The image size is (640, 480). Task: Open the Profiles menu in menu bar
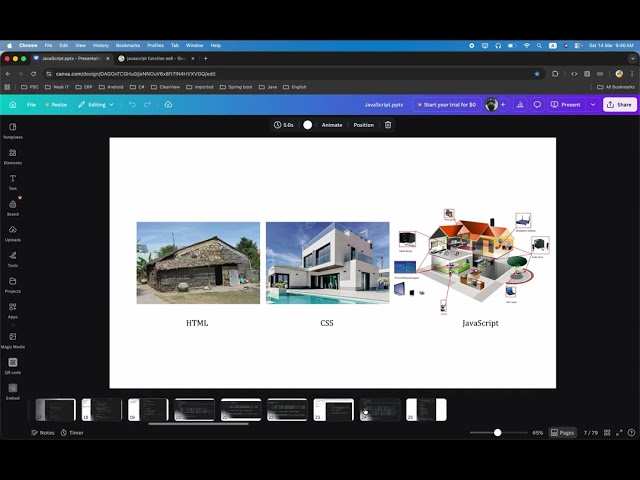[x=156, y=46]
